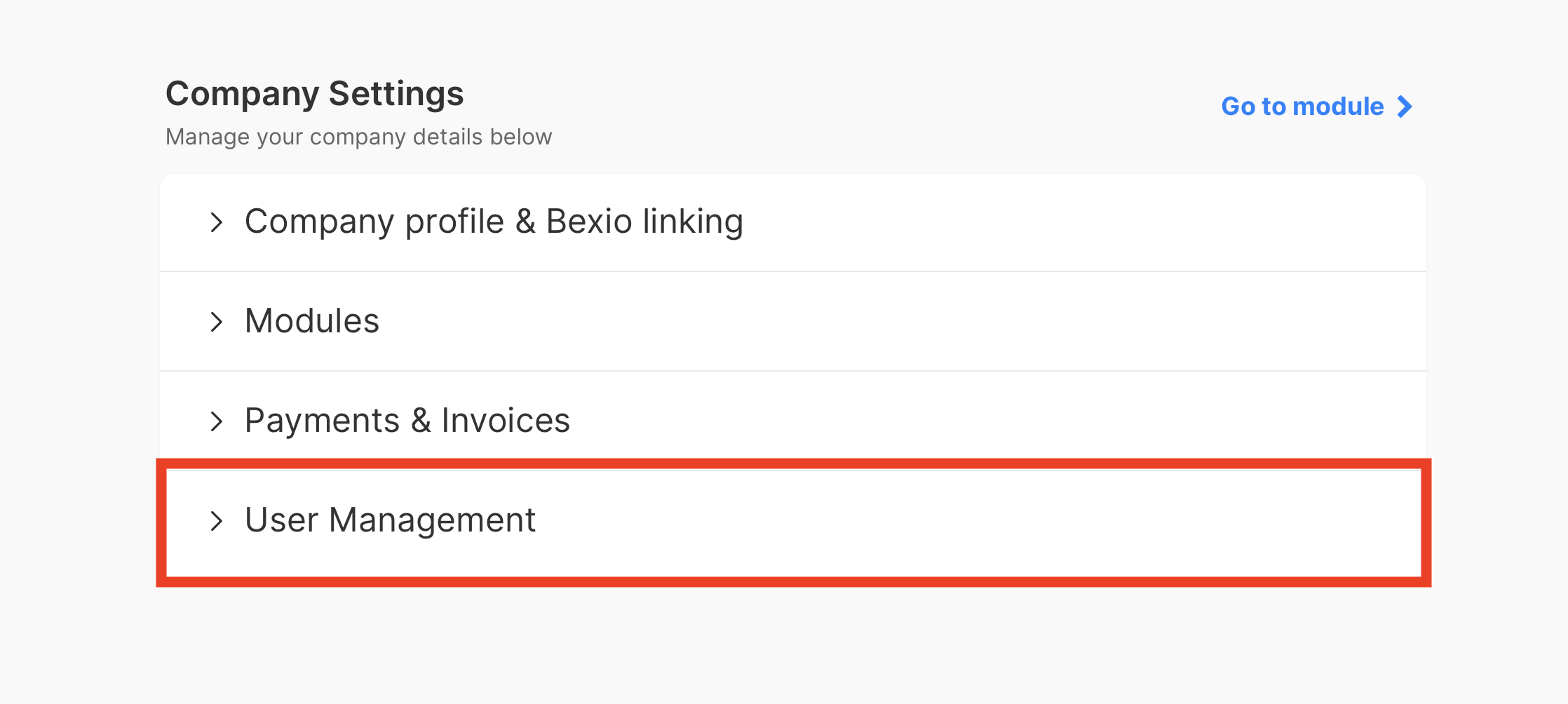Expand the Payments & Invoices section

click(x=407, y=421)
